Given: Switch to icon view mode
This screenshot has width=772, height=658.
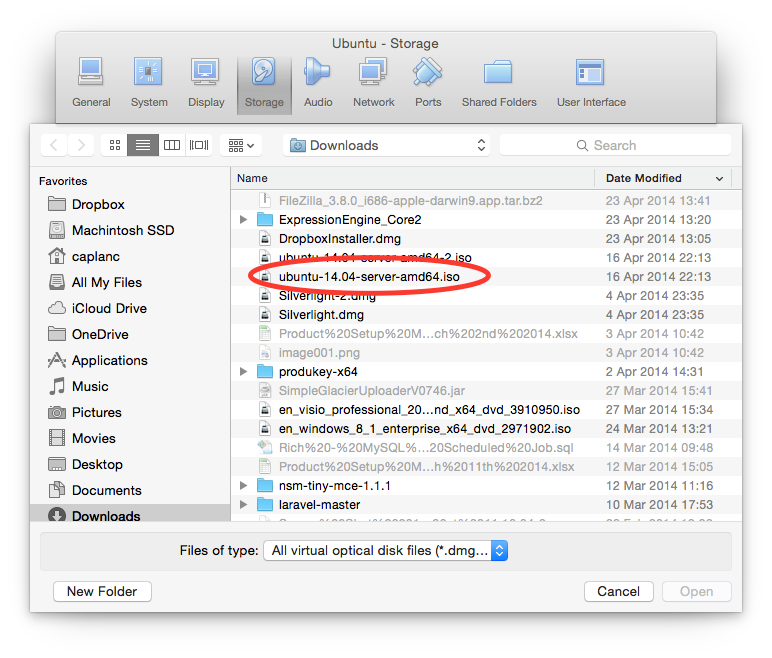Looking at the screenshot, I should 115,145.
